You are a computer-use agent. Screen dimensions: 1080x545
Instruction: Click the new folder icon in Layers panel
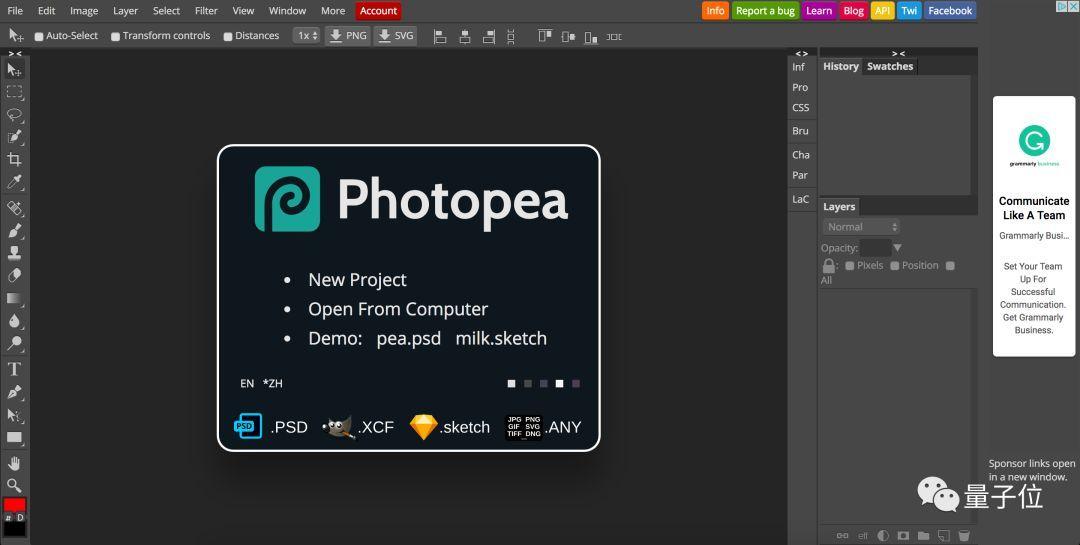pyautogui.click(x=923, y=535)
